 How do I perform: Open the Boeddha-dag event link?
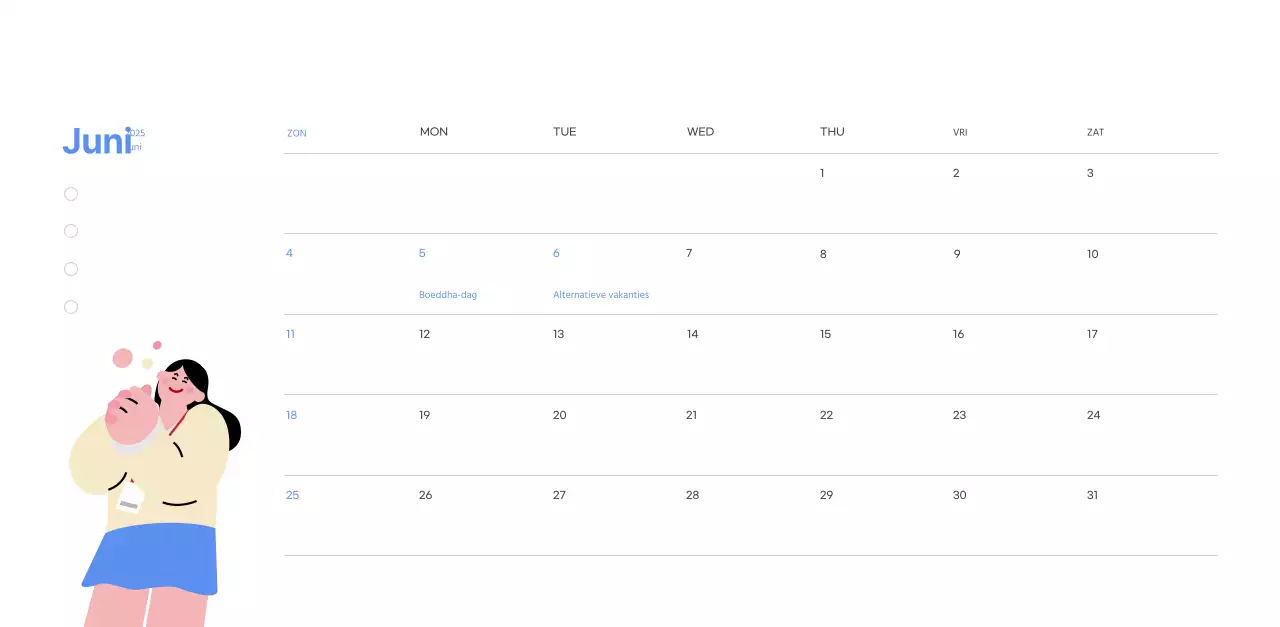(448, 294)
